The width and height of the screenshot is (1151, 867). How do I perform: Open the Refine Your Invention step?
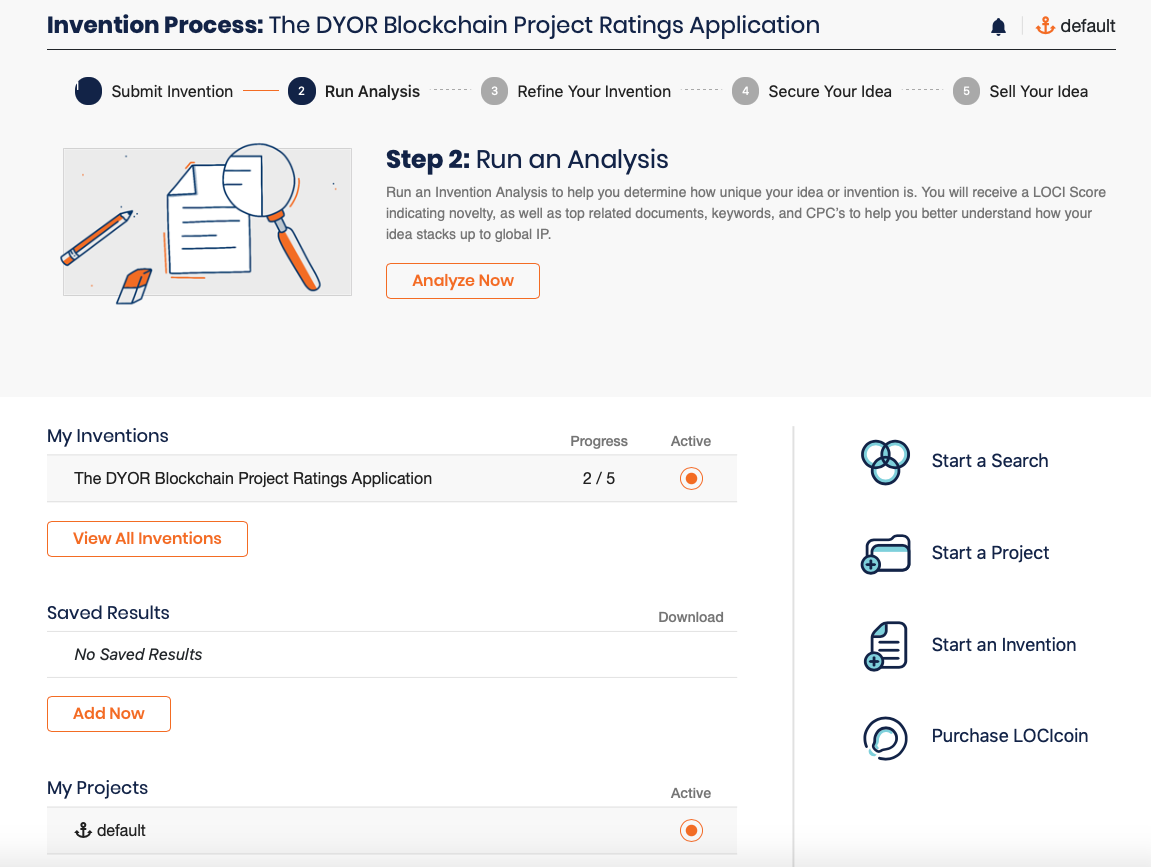tap(594, 92)
